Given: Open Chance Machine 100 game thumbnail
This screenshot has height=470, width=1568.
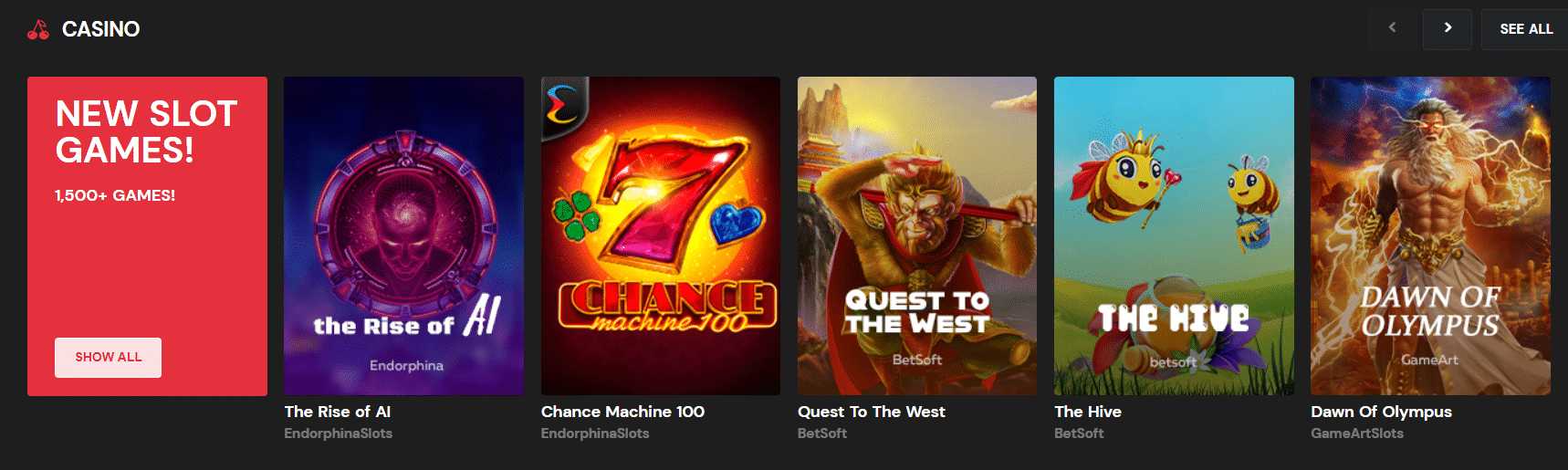Looking at the screenshot, I should pos(661,235).
